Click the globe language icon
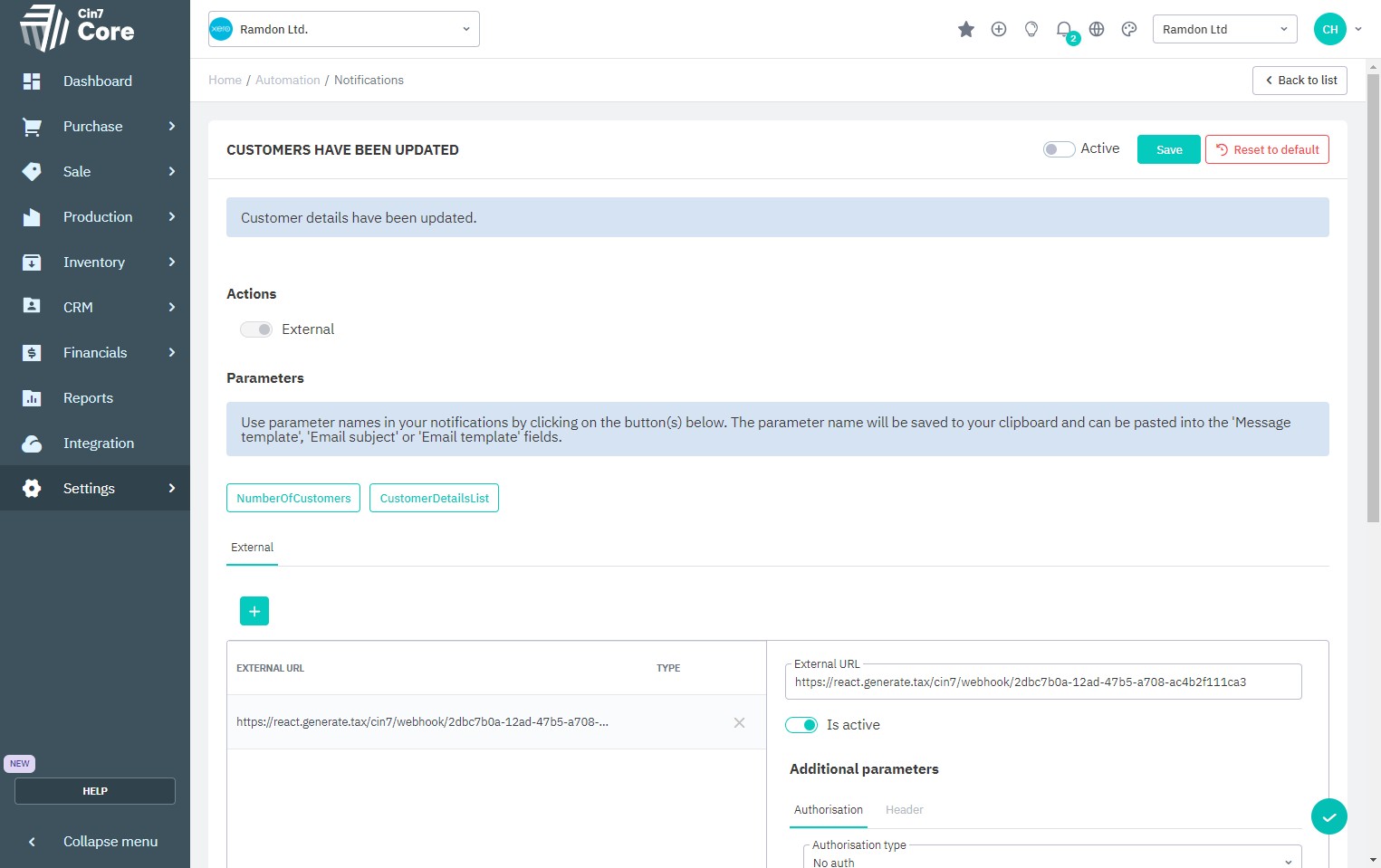The image size is (1381, 868). 1096,30
